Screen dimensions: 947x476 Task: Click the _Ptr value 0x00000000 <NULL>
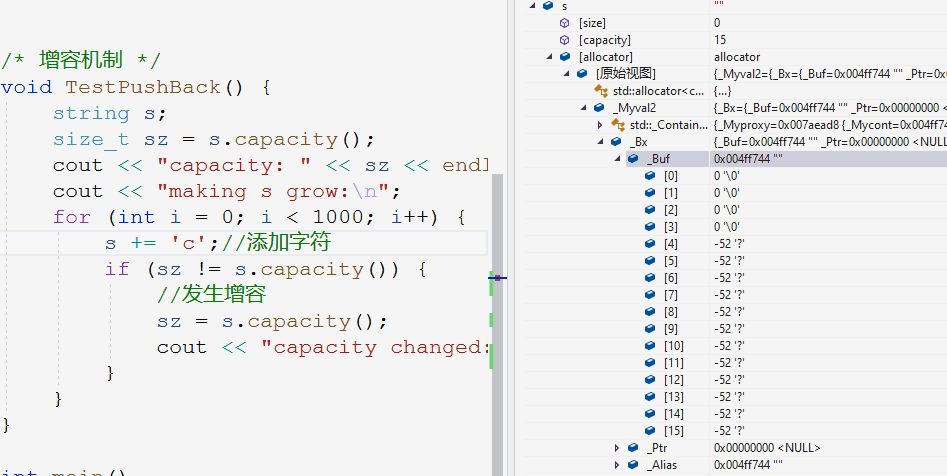pos(760,448)
